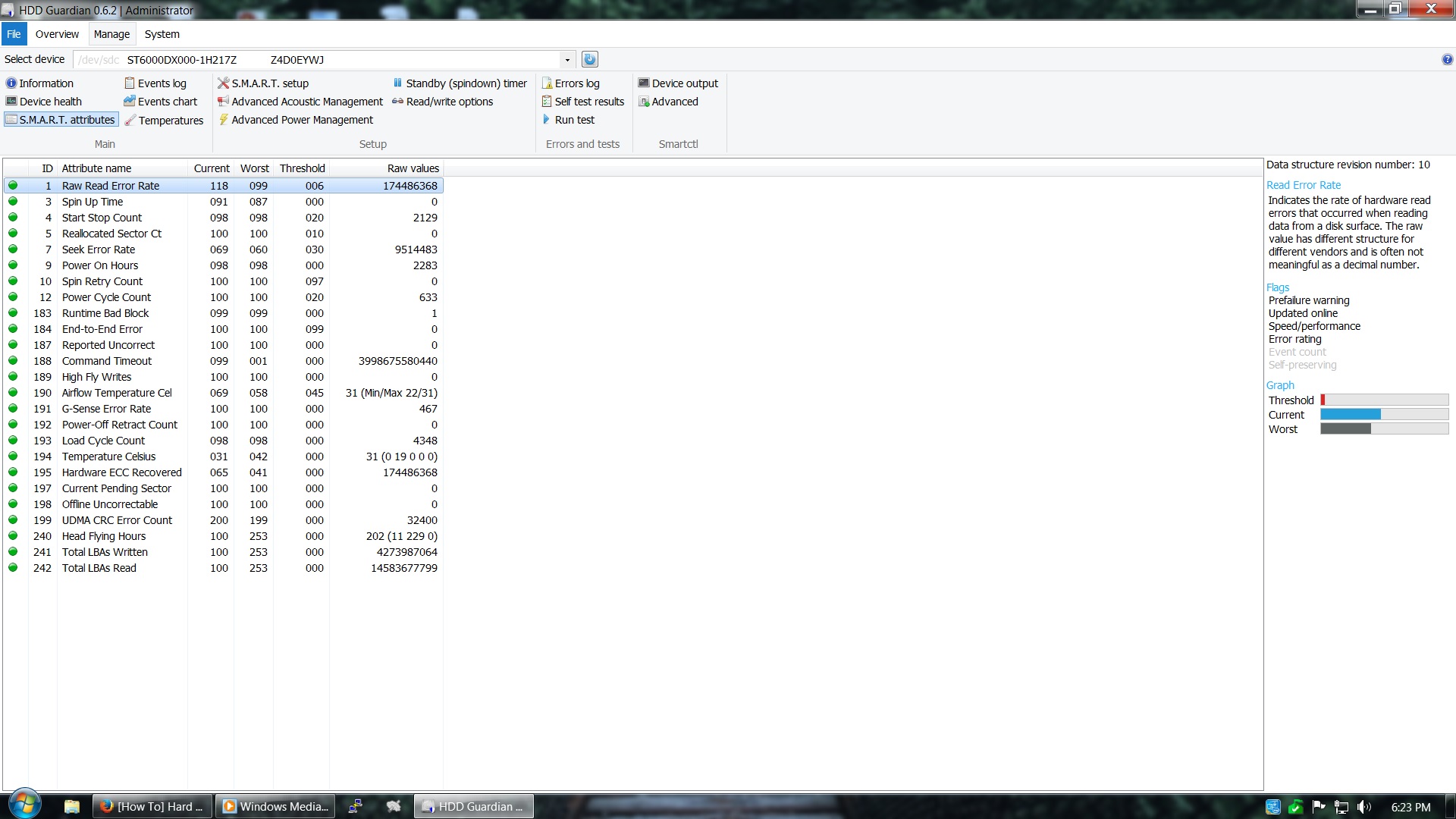Open the Windows Start menu
Viewport: 1456px width, 819px height.
point(24,805)
